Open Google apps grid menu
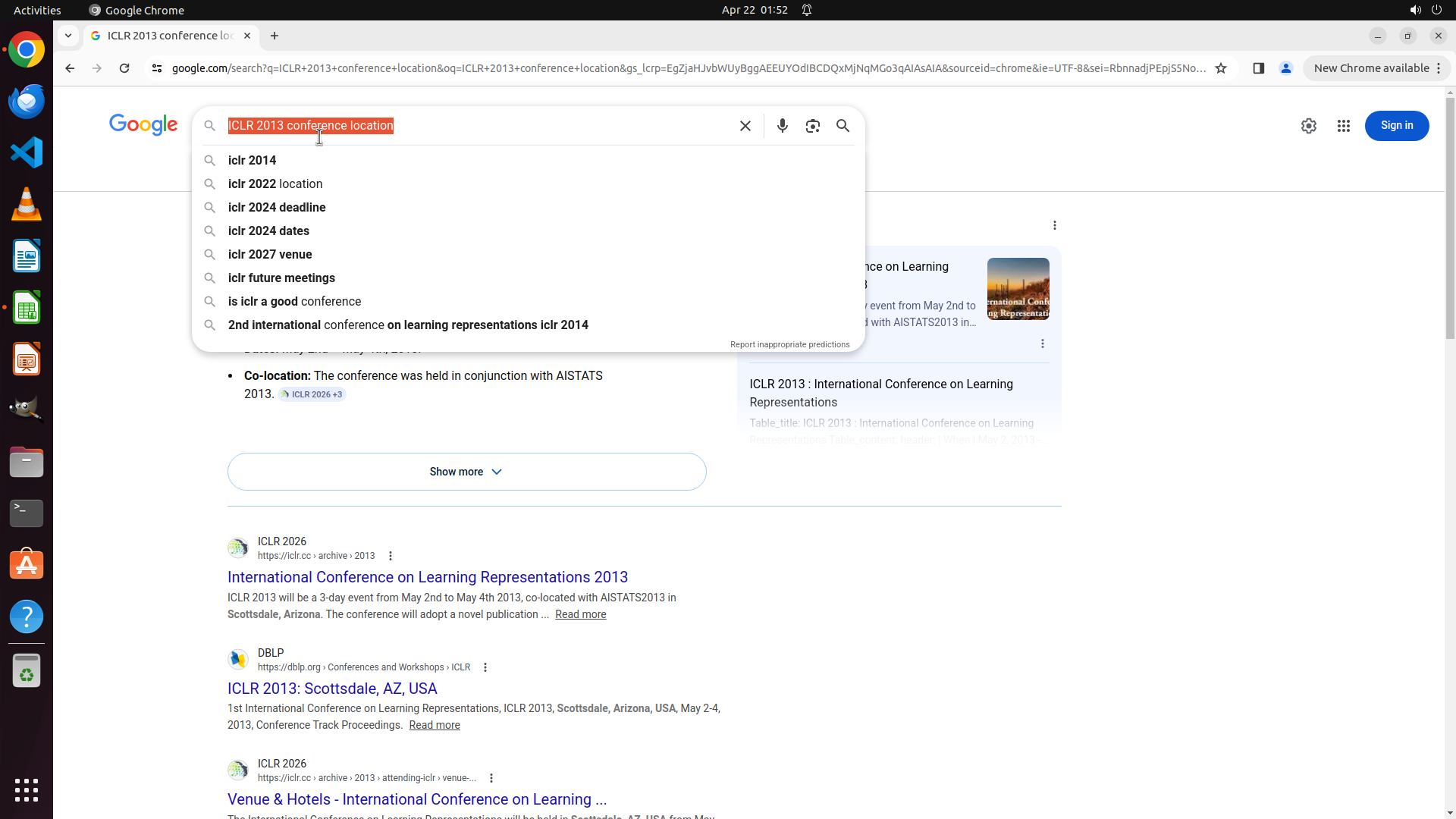 pyautogui.click(x=1343, y=126)
